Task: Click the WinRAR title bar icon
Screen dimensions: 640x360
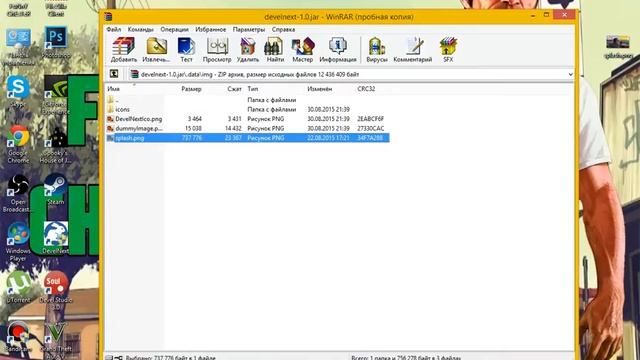Action: click(x=108, y=17)
